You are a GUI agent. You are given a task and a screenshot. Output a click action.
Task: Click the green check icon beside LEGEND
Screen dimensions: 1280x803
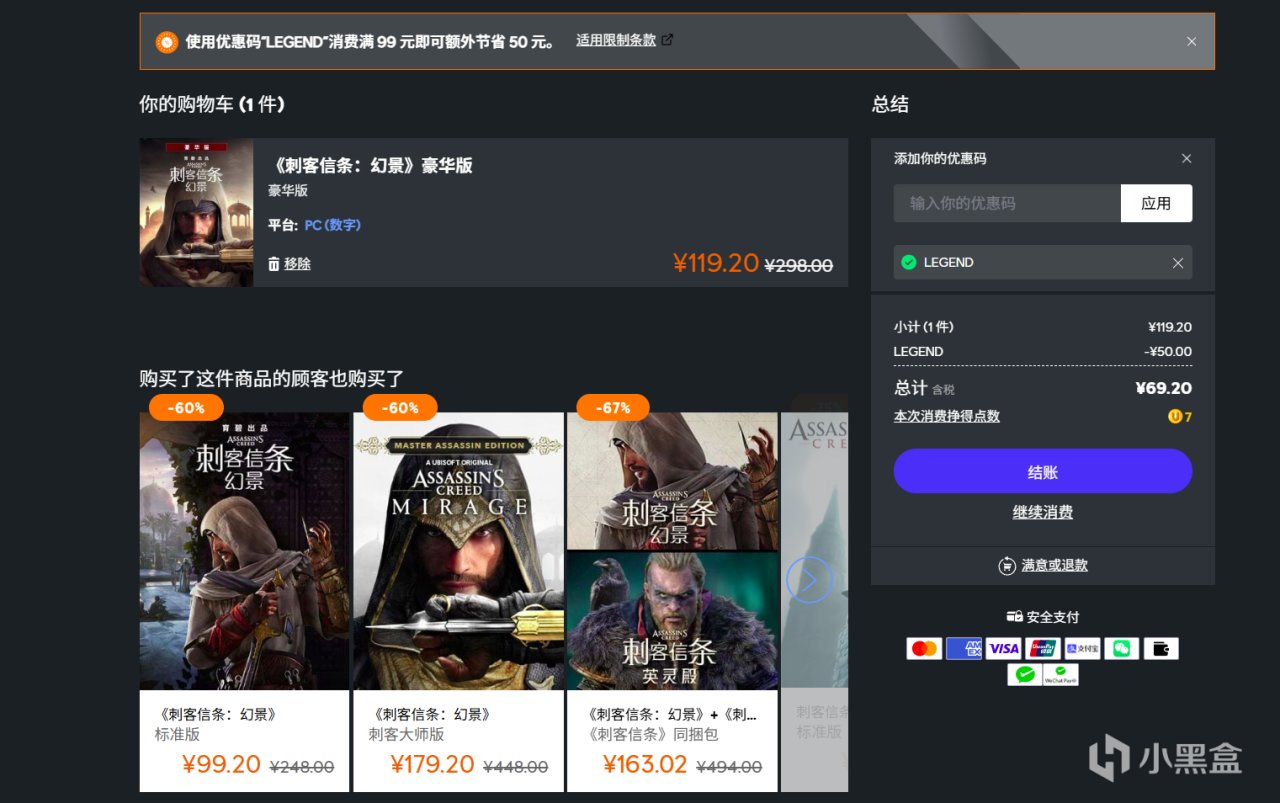coord(908,262)
